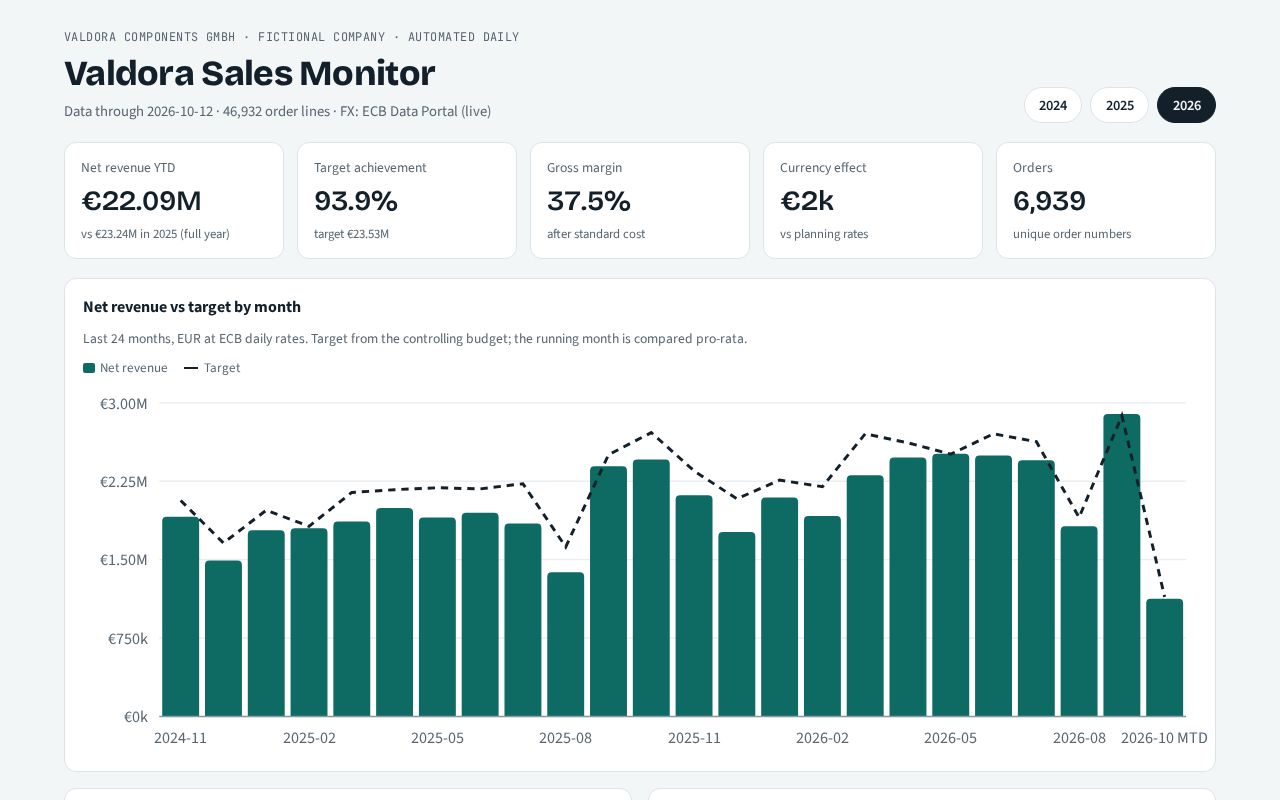Select the €750k y-axis label
Image resolution: width=1280 pixels, height=800 pixels.
click(x=128, y=639)
